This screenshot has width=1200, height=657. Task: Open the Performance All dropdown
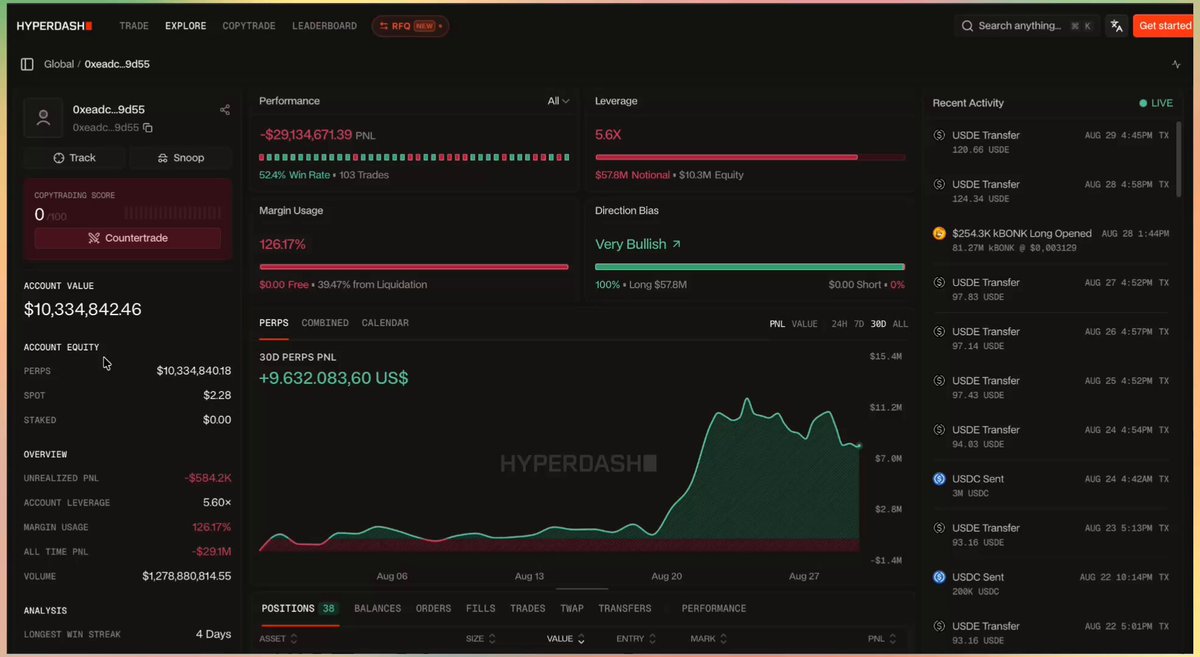[x=558, y=101]
